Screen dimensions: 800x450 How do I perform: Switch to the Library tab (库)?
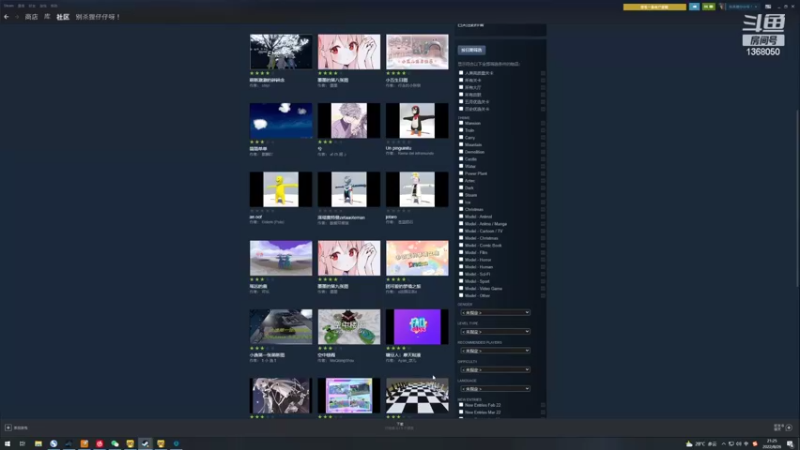(x=47, y=17)
